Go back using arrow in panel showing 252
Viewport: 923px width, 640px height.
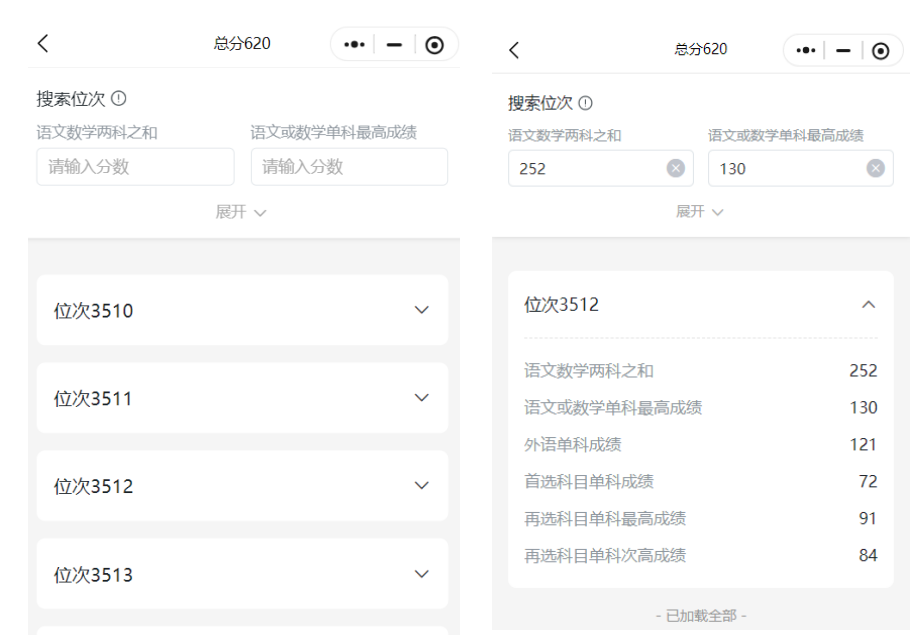pyautogui.click(x=514, y=50)
